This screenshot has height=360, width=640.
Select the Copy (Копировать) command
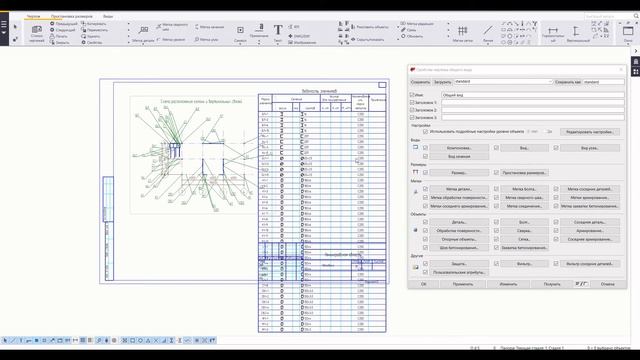(93, 24)
